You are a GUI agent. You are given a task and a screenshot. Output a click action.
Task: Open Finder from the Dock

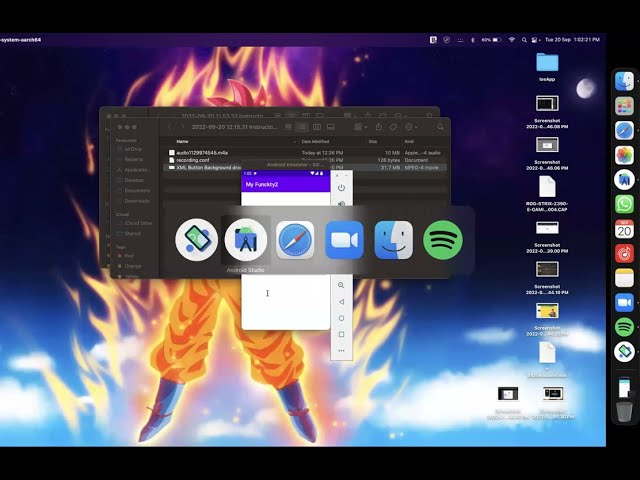(x=624, y=81)
